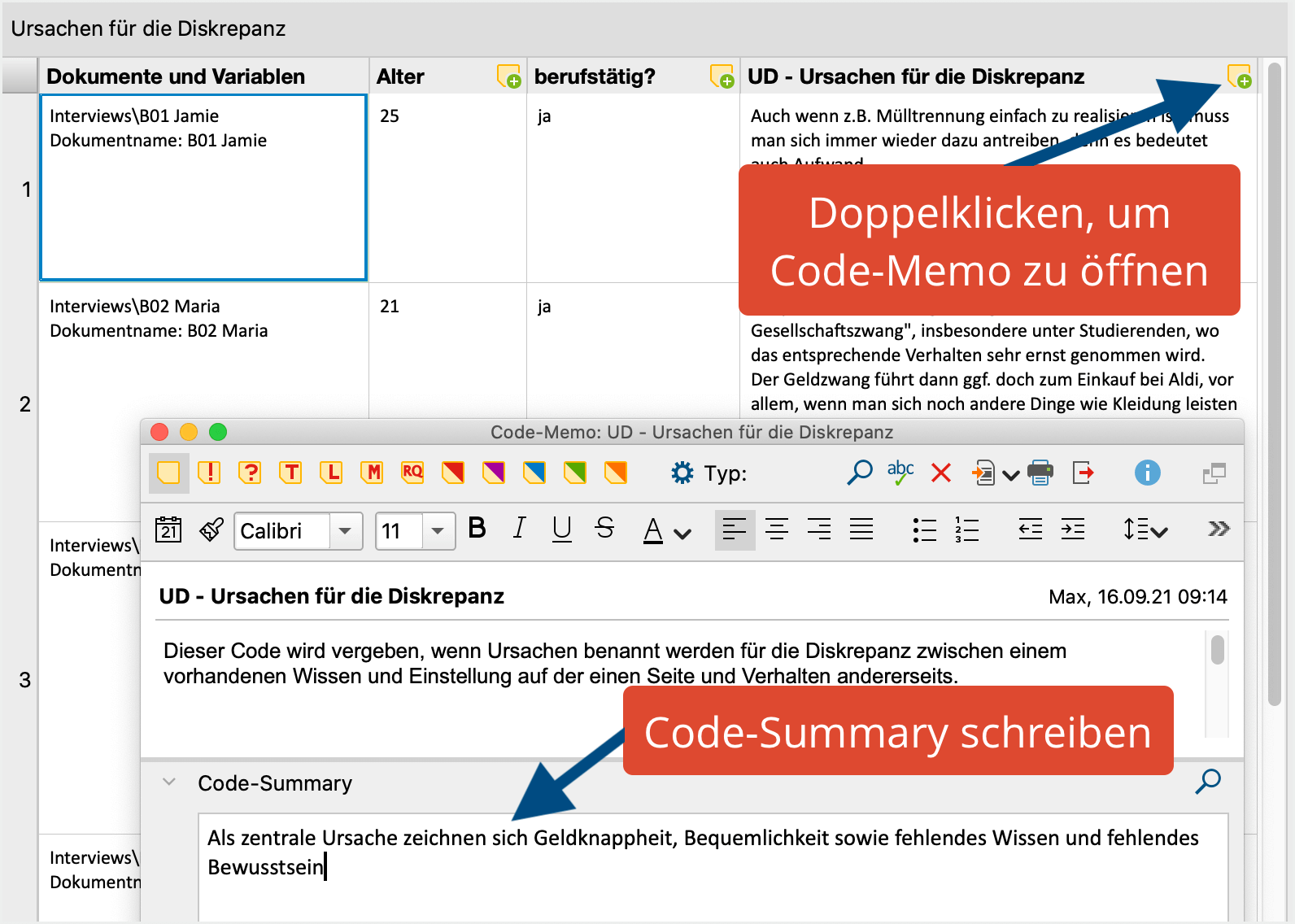Click into the Code-Summary text field
This screenshot has width=1295, height=924.
pos(713,866)
